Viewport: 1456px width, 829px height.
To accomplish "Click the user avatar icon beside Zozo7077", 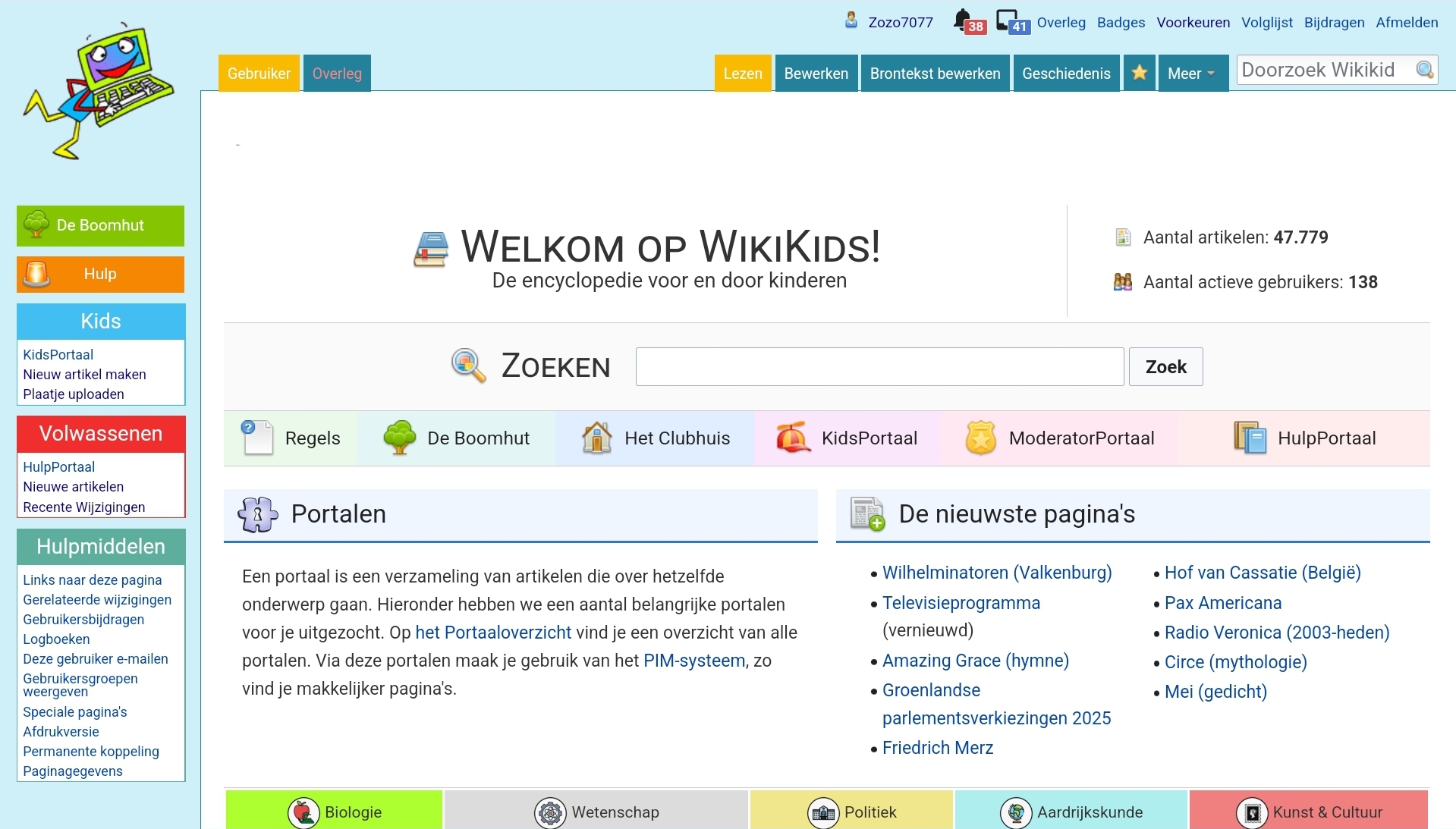I will coord(851,20).
